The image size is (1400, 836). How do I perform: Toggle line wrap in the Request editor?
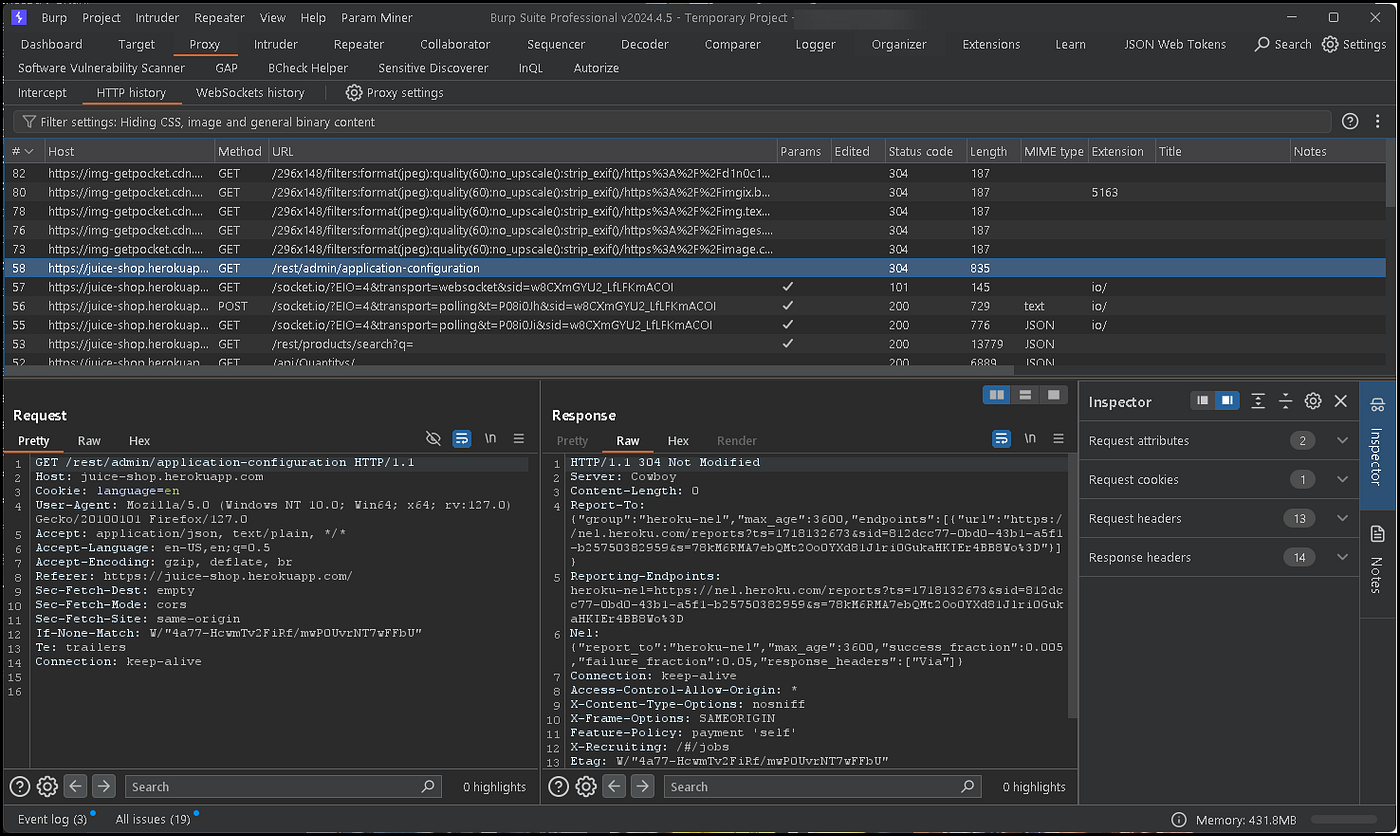[x=461, y=438]
